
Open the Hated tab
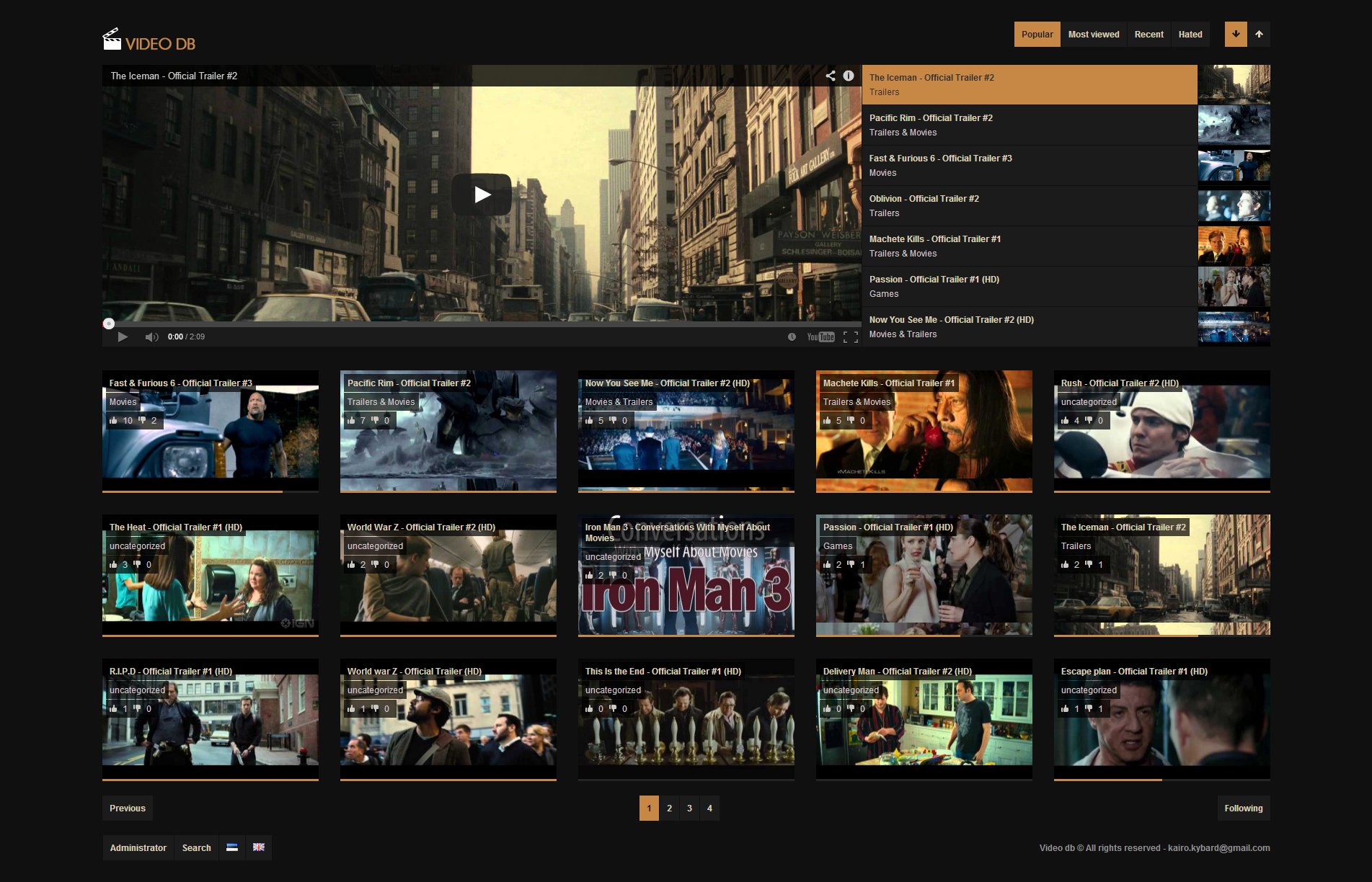click(x=1190, y=34)
